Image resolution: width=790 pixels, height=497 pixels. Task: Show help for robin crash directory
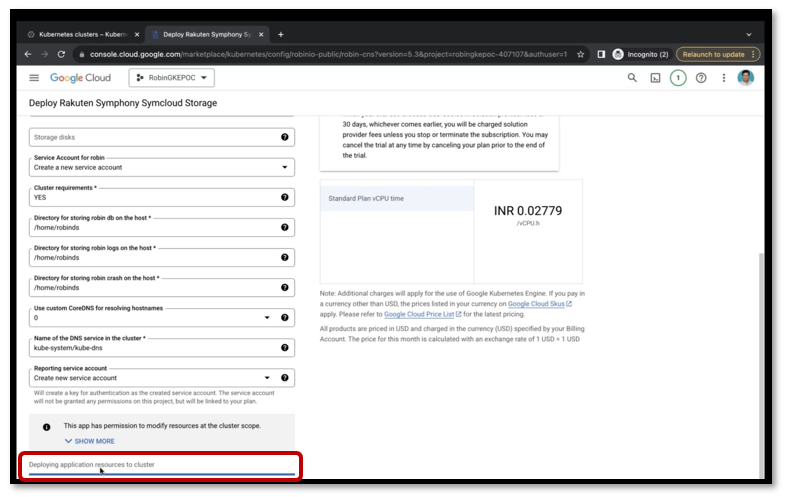pos(285,288)
